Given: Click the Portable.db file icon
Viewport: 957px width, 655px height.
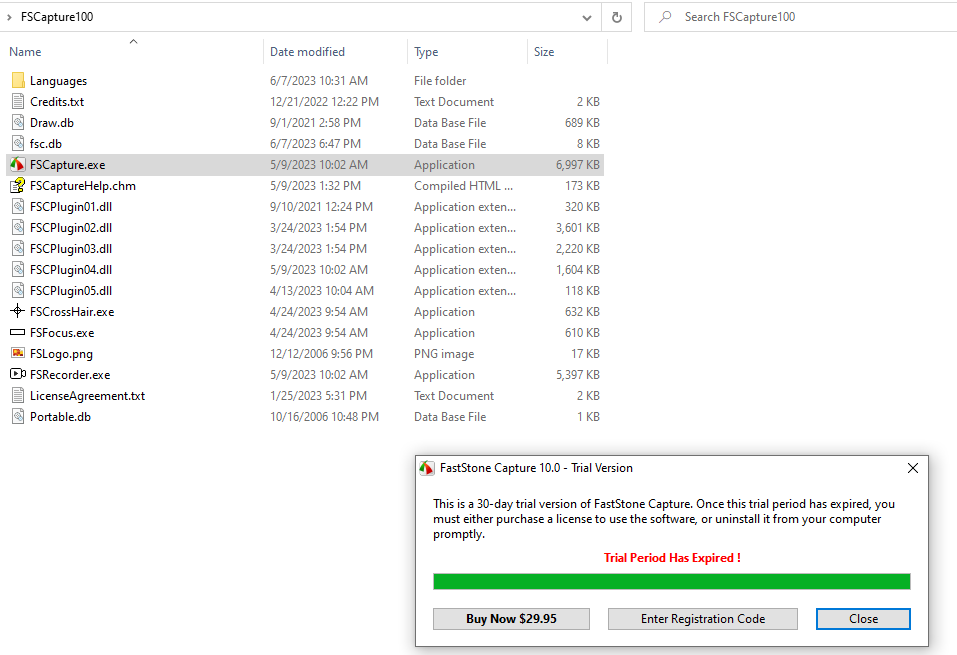Looking at the screenshot, I should pos(18,416).
